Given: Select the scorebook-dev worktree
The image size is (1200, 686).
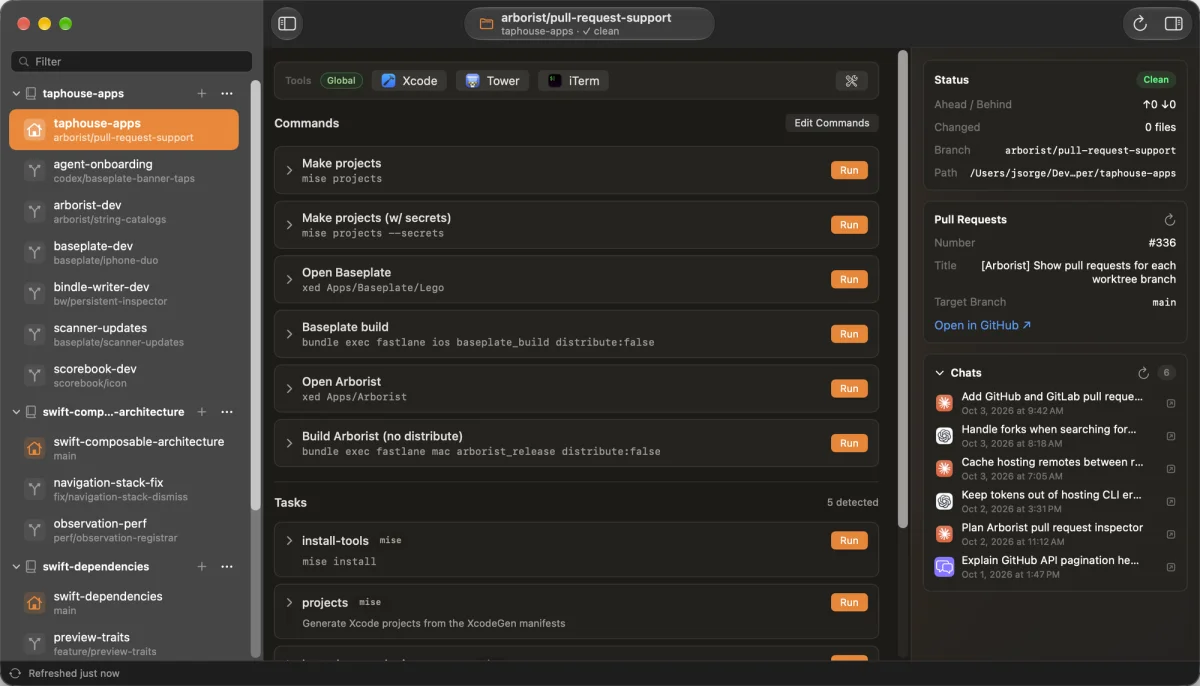Looking at the screenshot, I should (x=124, y=376).
